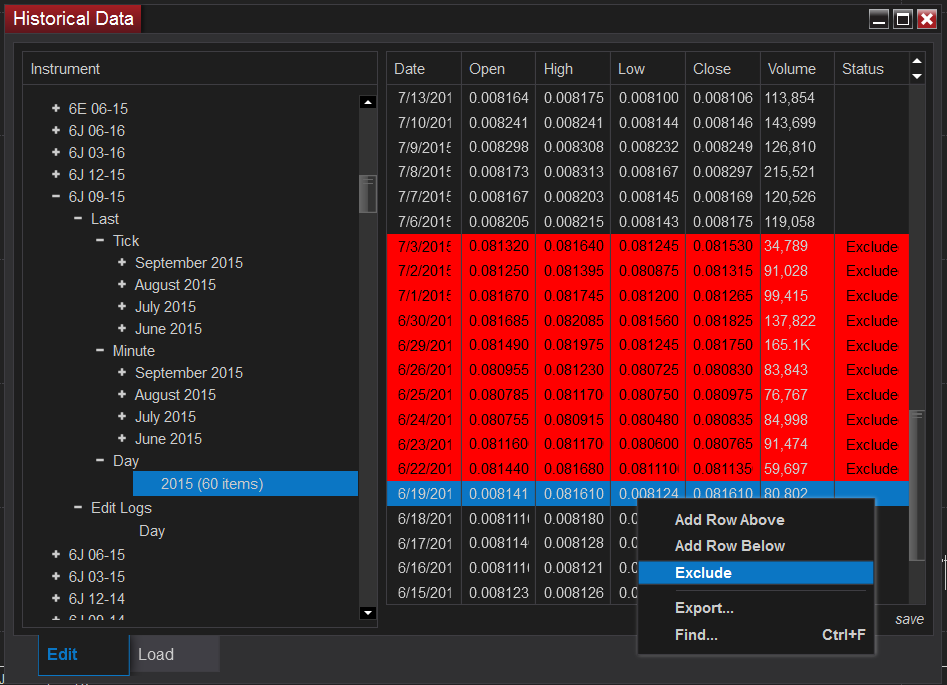Click Exclude status in 6/30 row

[x=872, y=321]
